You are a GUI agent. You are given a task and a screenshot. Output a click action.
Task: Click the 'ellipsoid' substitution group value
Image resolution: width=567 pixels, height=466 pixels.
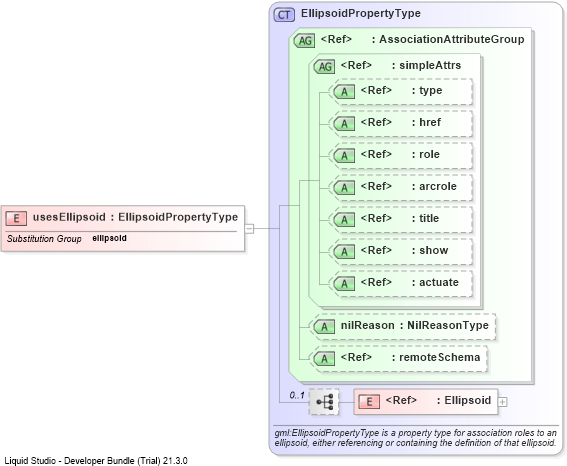tap(109, 238)
